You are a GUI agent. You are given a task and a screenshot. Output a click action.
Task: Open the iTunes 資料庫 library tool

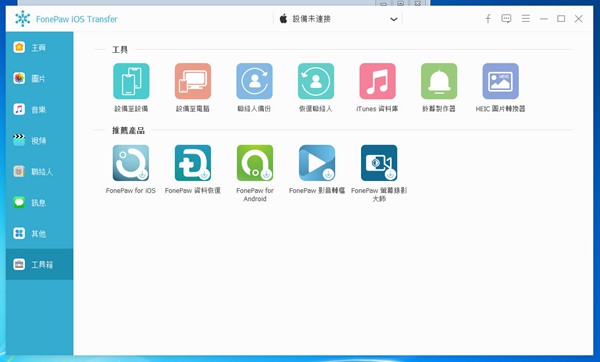377,81
